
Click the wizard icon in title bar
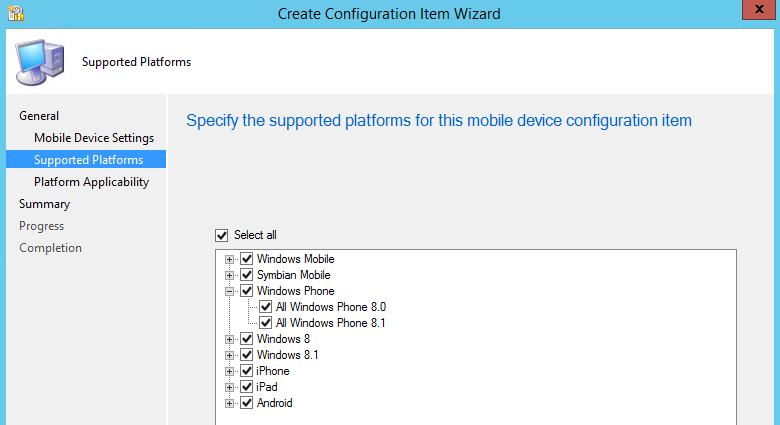(x=14, y=14)
